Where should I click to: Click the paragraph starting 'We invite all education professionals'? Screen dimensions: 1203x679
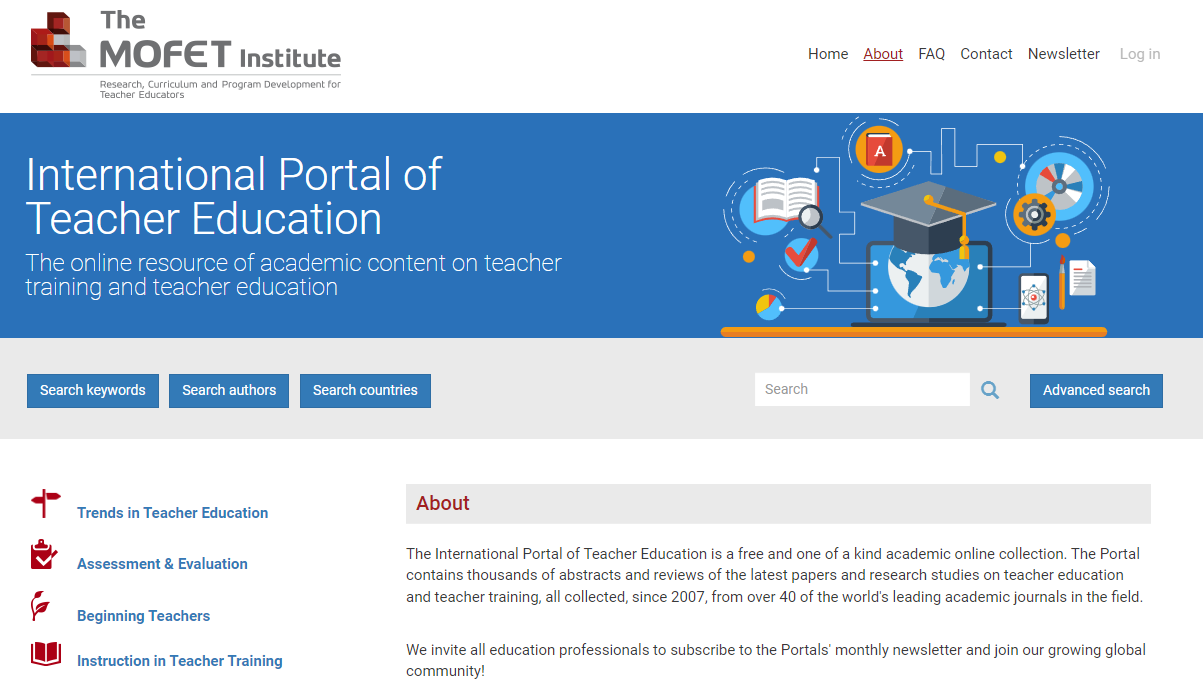tap(776, 660)
